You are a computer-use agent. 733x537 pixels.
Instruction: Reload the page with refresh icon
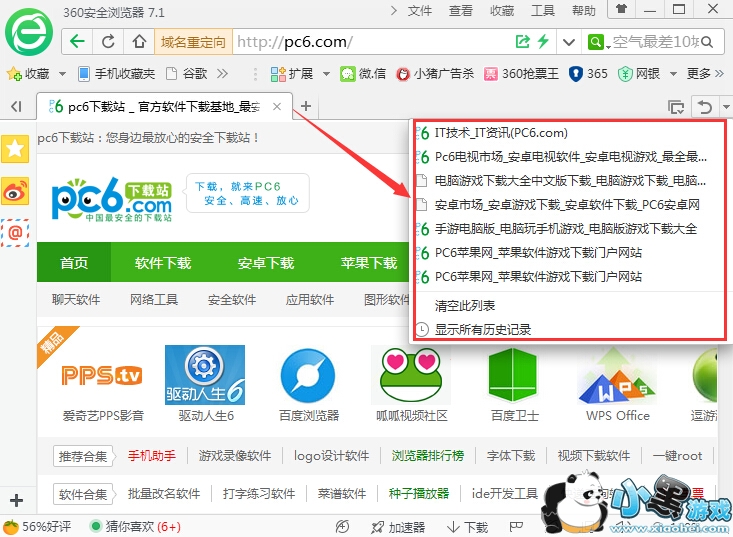pos(108,42)
